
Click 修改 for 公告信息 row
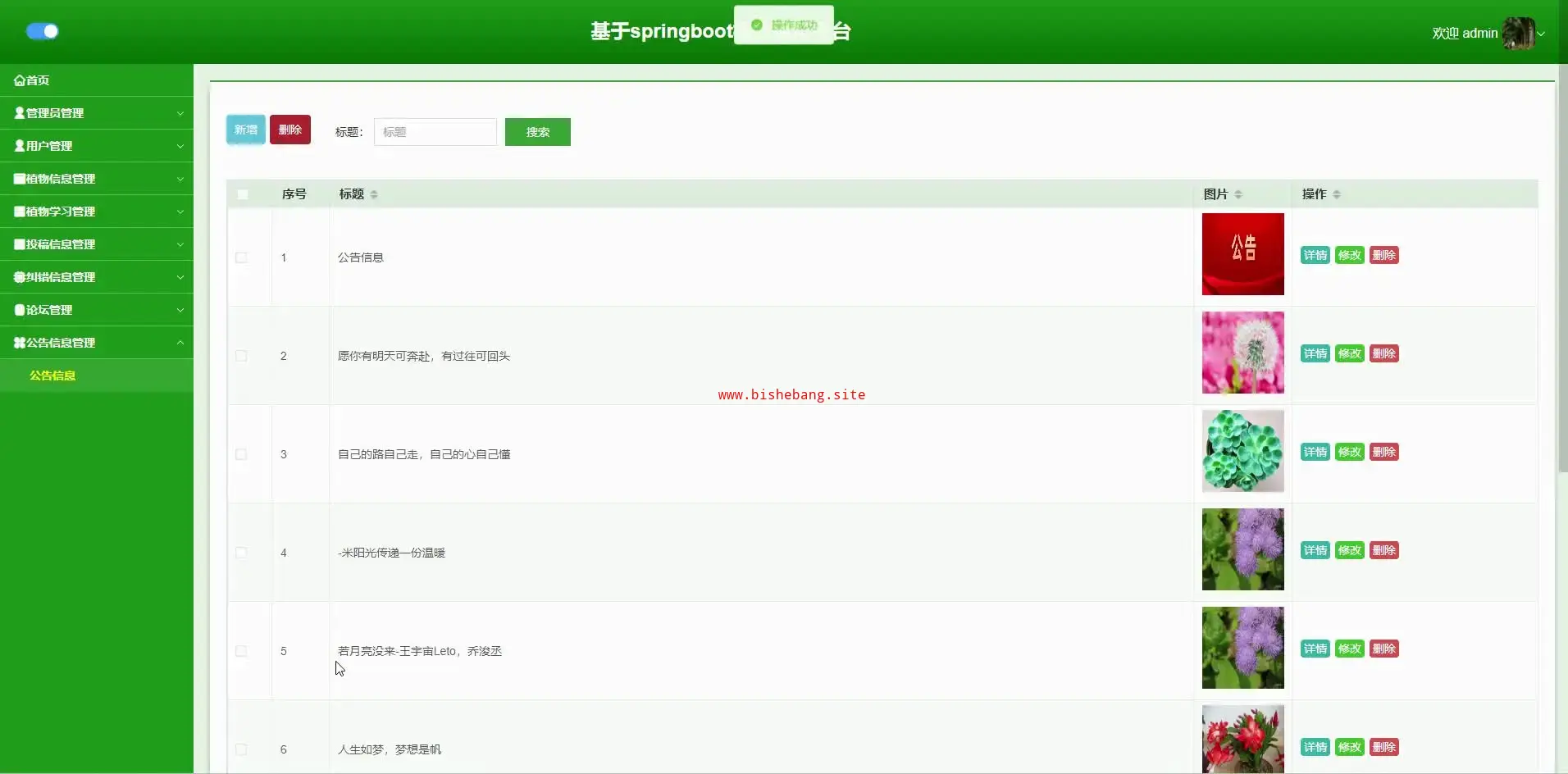click(1350, 255)
